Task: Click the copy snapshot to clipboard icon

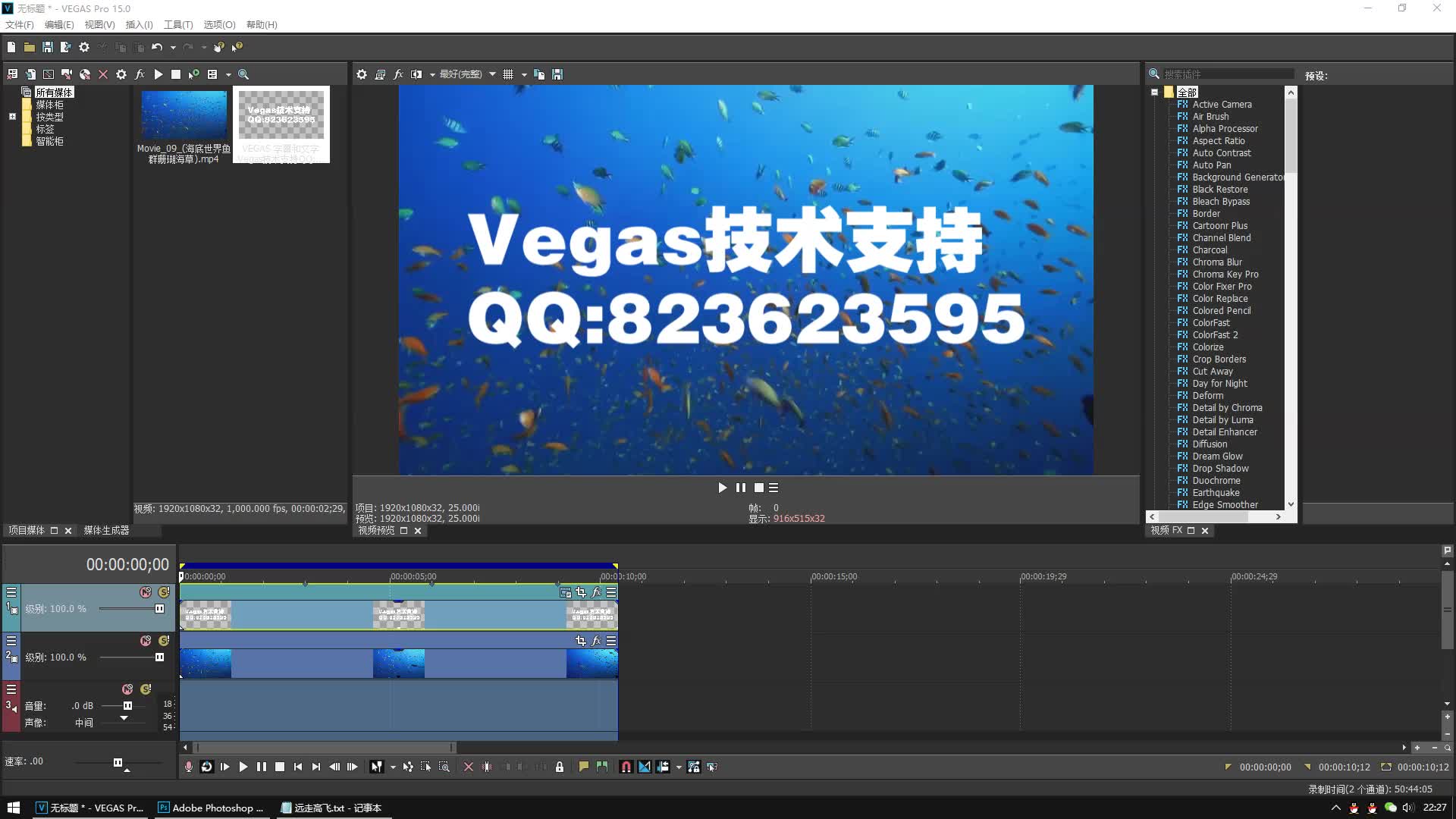Action: point(539,74)
